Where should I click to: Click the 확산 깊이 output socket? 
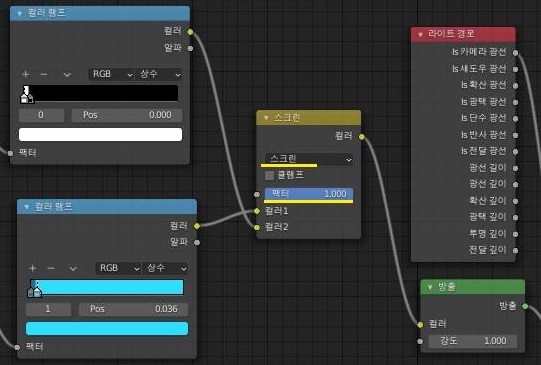coord(515,201)
